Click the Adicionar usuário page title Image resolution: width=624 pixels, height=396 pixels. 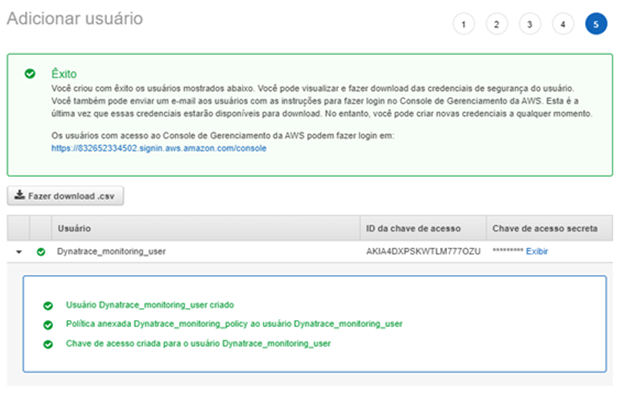[x=75, y=19]
